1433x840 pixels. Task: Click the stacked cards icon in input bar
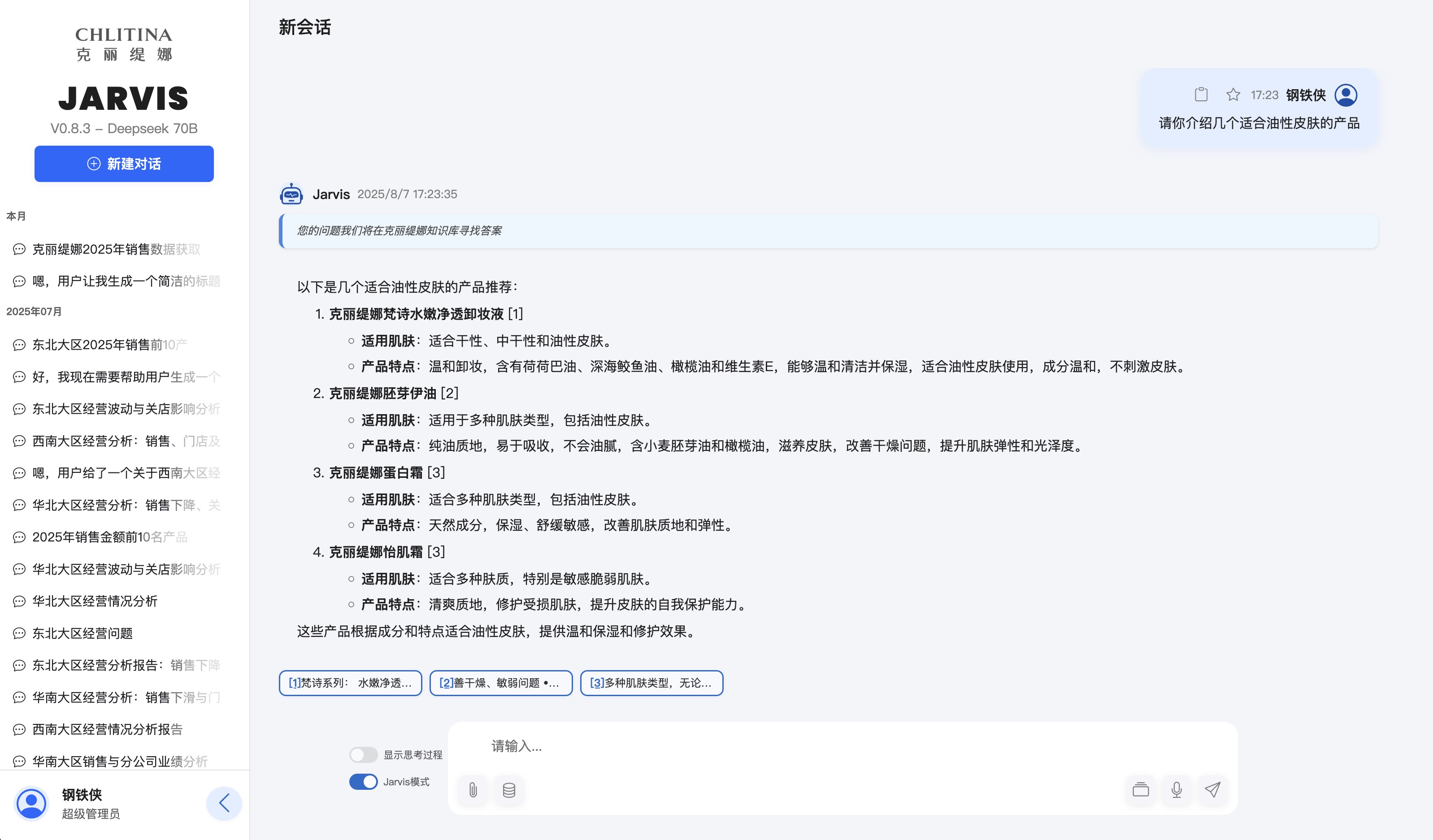[1141, 789]
